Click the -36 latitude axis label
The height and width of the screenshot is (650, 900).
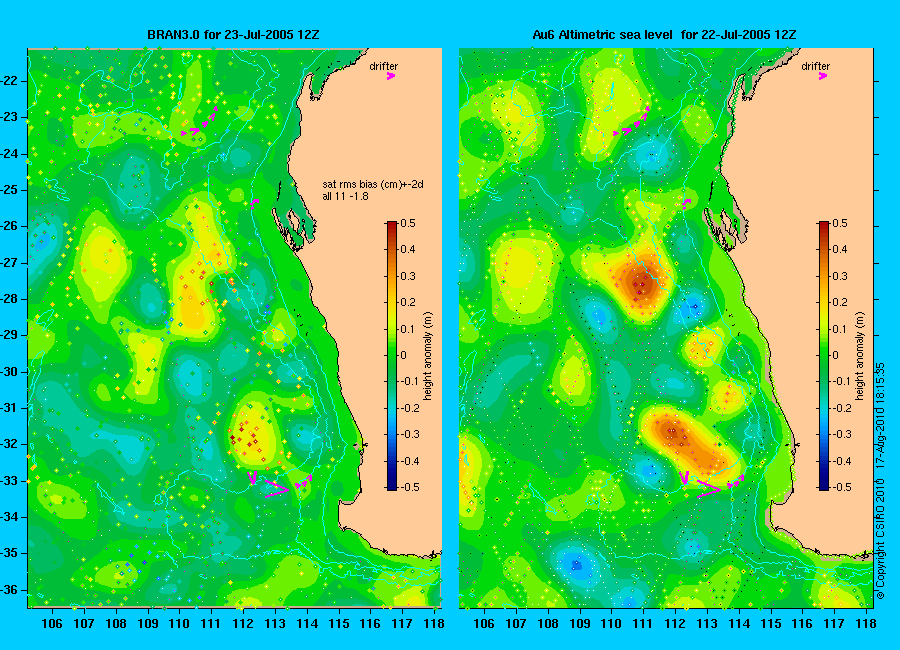point(11,590)
